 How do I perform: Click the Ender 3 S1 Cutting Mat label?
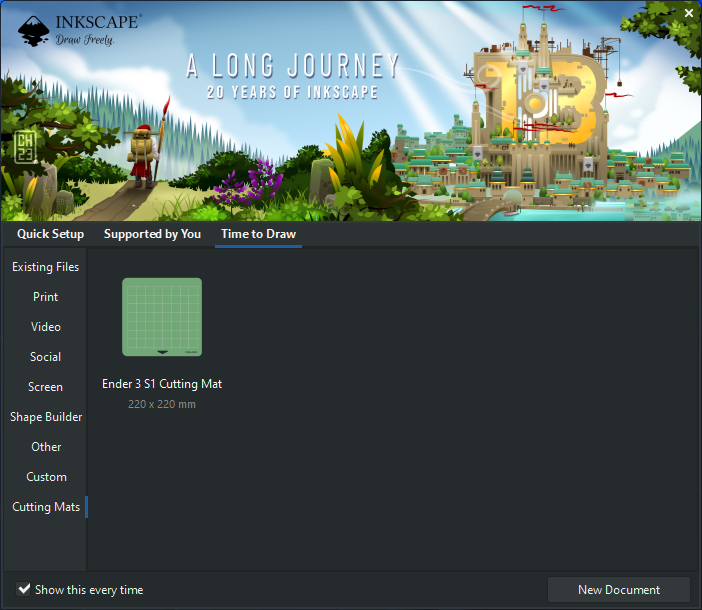(162, 384)
